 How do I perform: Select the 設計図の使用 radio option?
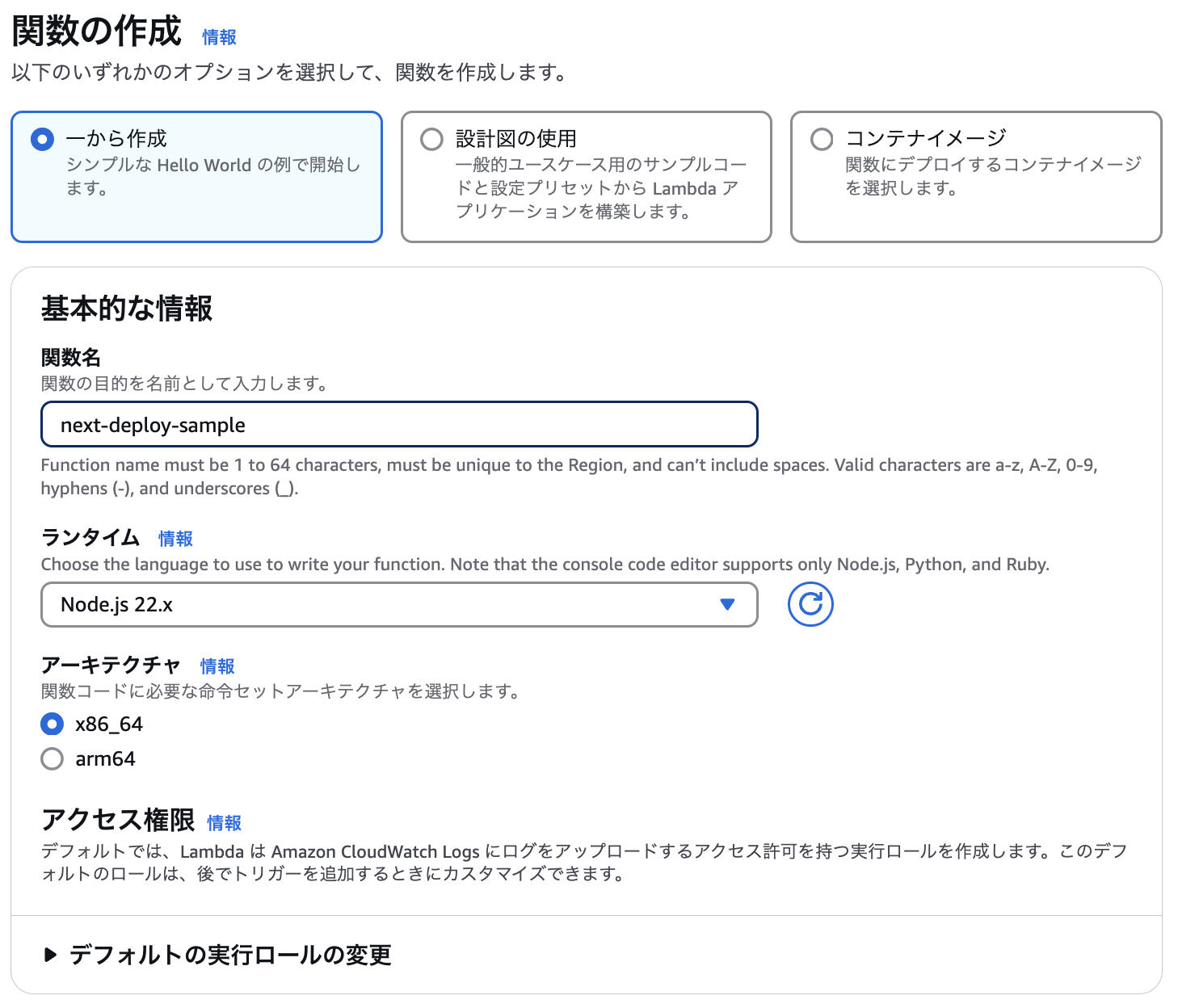(x=432, y=139)
